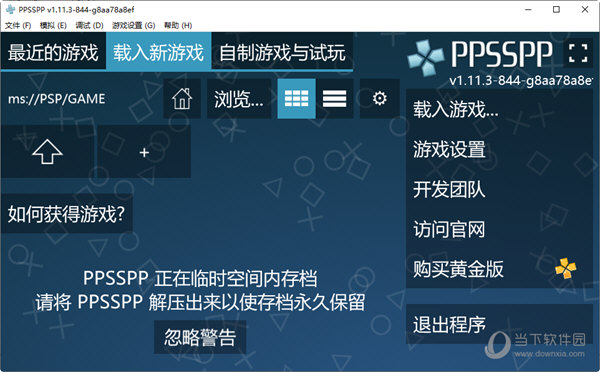Minimize the PPSSPP window
600x372 pixels.
528,9
